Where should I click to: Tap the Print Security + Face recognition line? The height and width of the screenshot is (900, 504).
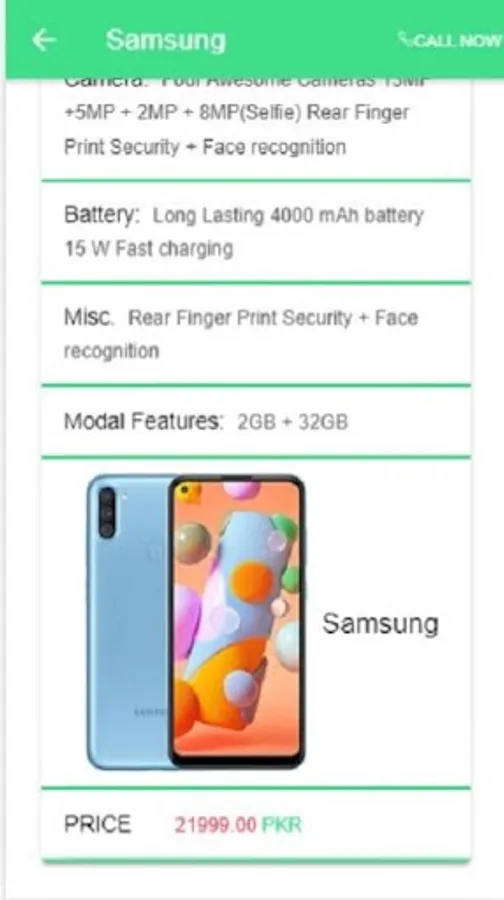tap(205, 147)
